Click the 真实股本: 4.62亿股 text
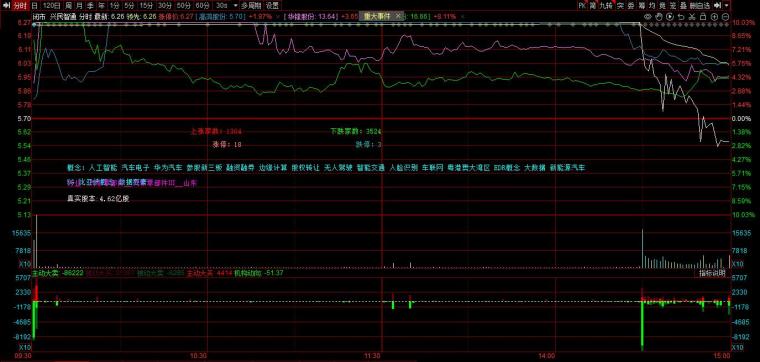Viewport: 760px width, 362px height. point(98,198)
